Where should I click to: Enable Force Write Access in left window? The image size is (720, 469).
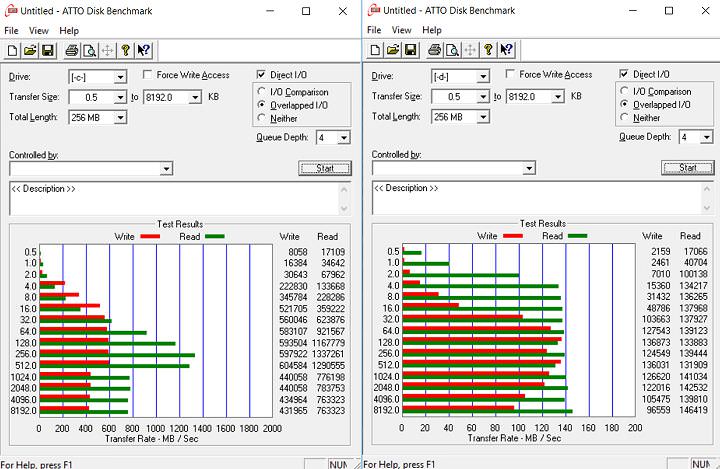[148, 75]
